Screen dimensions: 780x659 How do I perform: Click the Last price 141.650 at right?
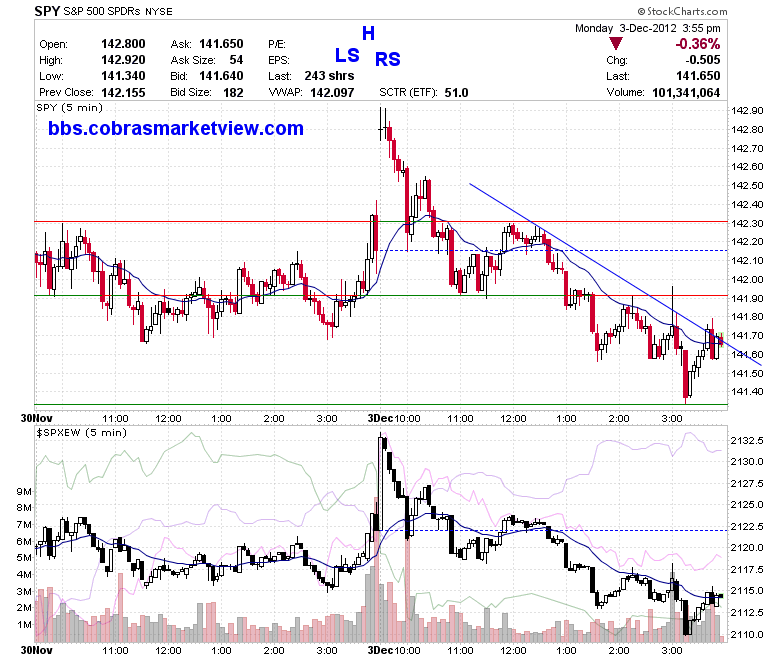click(x=698, y=76)
